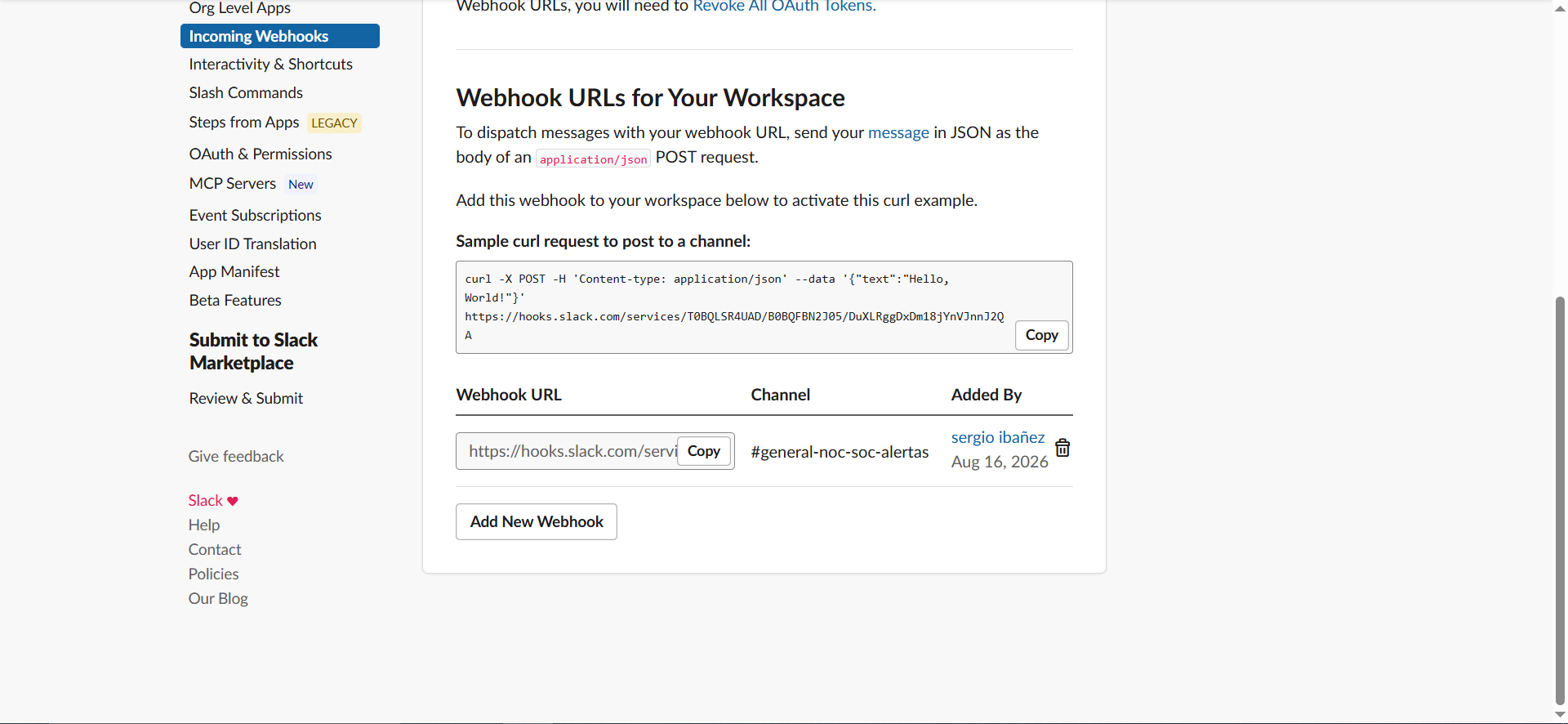Image resolution: width=1568 pixels, height=724 pixels.
Task: Follow the message documentation link
Action: tap(898, 132)
